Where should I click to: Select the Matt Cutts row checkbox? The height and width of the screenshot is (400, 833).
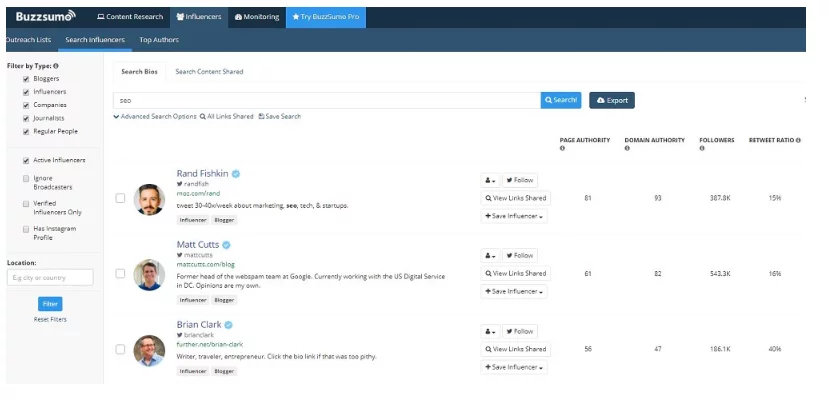121,274
